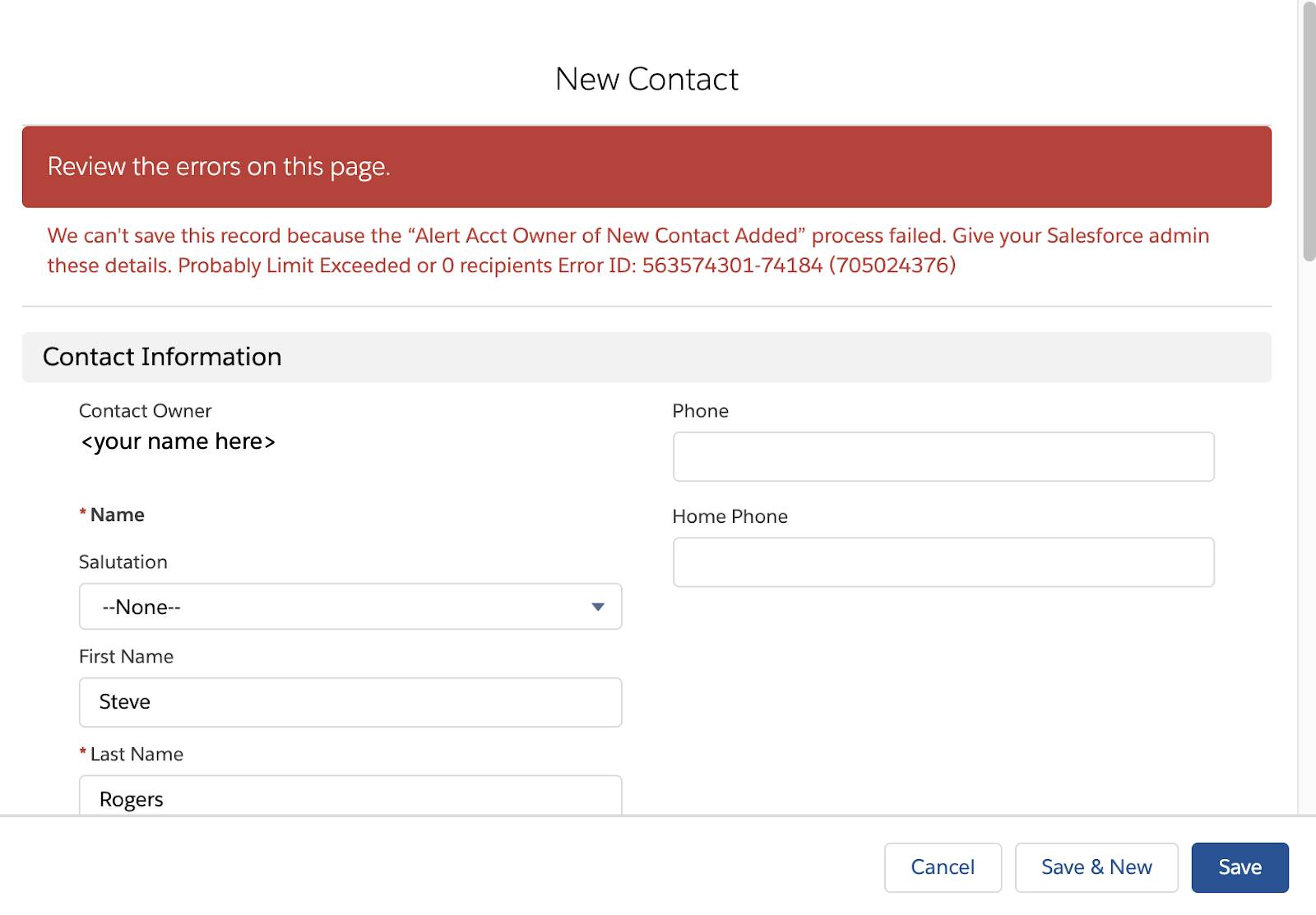
Task: Click the Save button
Action: coord(1240,867)
